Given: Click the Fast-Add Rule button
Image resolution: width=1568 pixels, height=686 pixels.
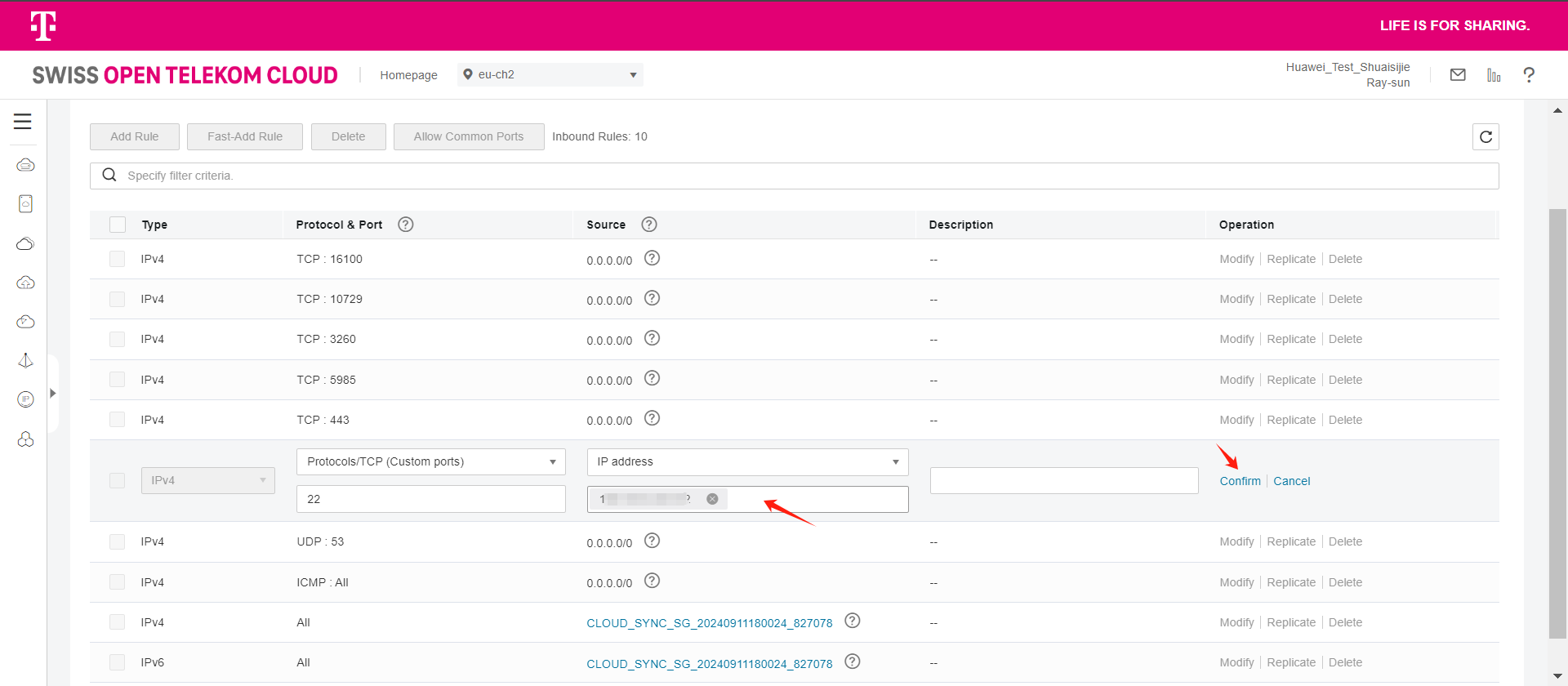Looking at the screenshot, I should point(245,136).
